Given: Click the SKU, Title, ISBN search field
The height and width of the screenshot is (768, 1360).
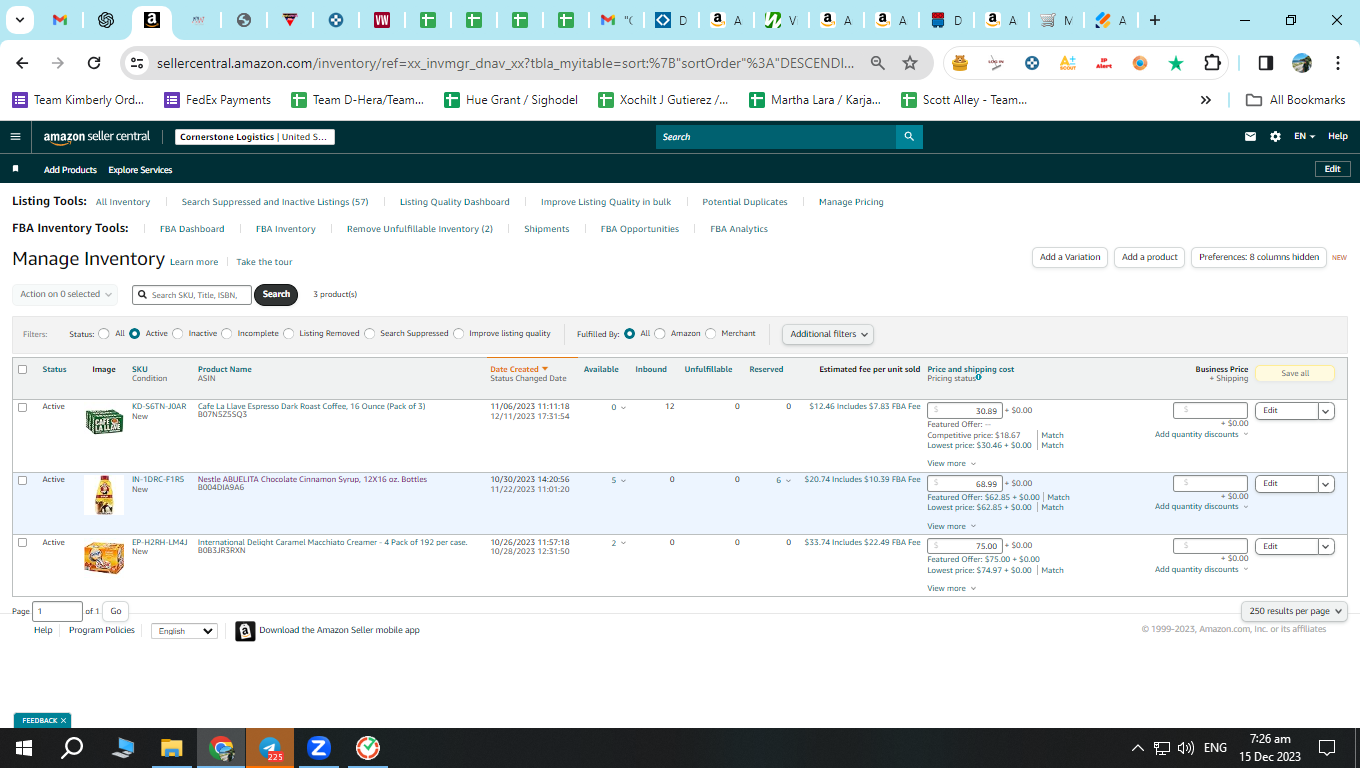Looking at the screenshot, I should [192, 294].
